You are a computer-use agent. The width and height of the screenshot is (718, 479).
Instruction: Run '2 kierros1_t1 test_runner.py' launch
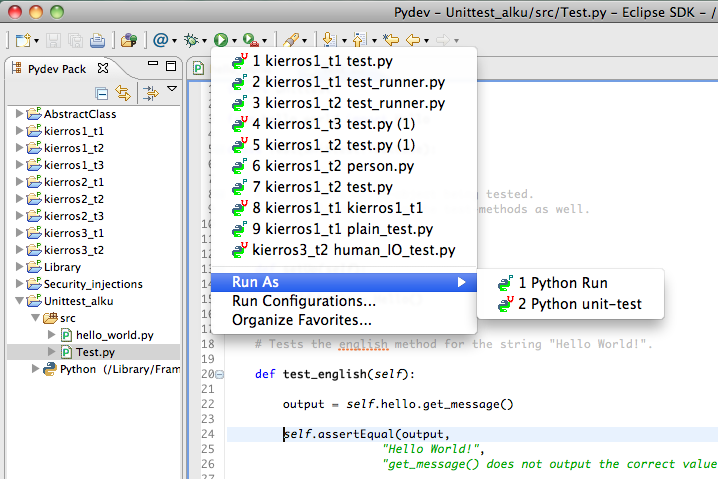(x=343, y=82)
